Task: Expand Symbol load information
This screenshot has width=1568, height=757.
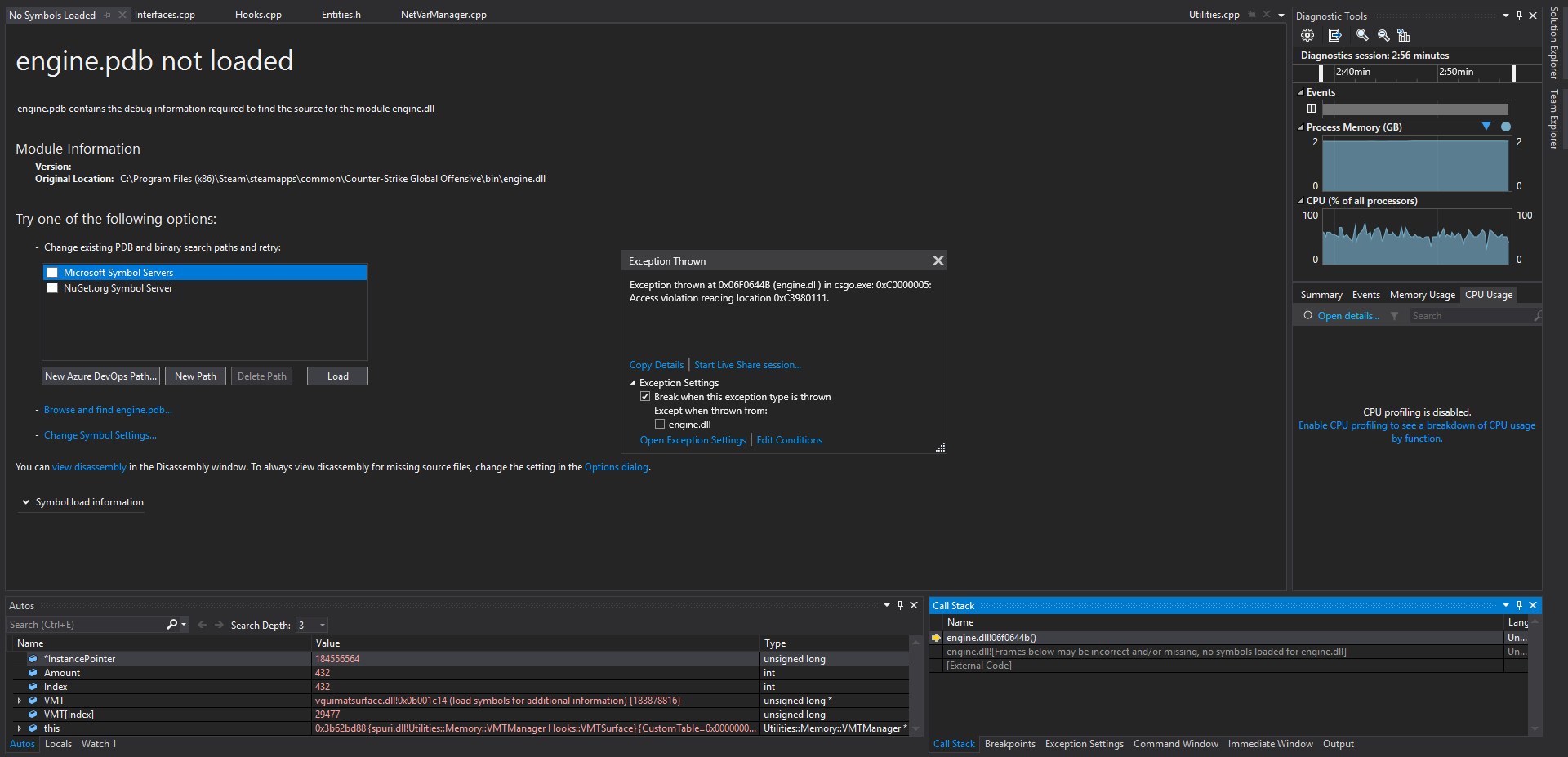Action: 26,502
